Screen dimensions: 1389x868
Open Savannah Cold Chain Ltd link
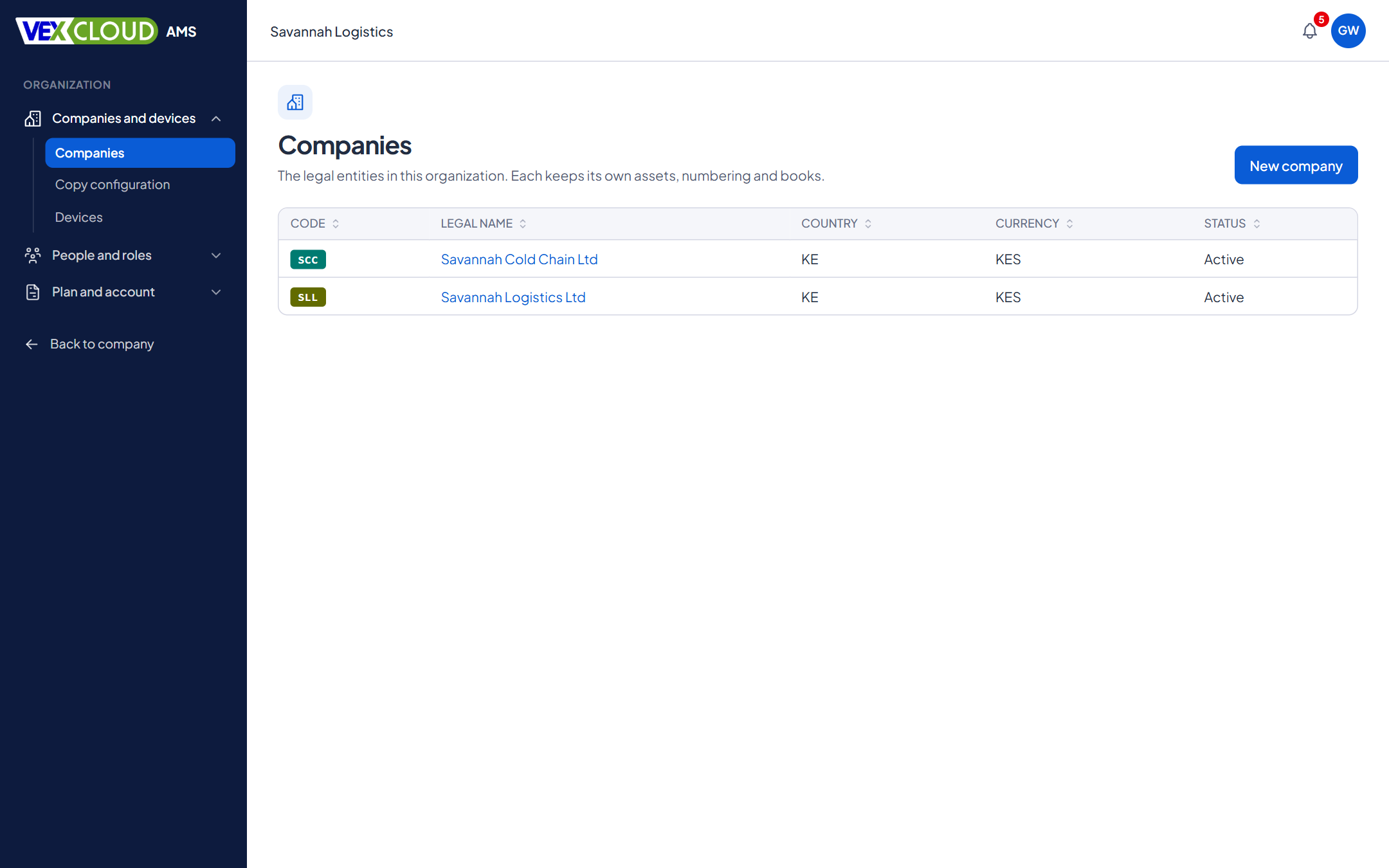pyautogui.click(x=519, y=259)
